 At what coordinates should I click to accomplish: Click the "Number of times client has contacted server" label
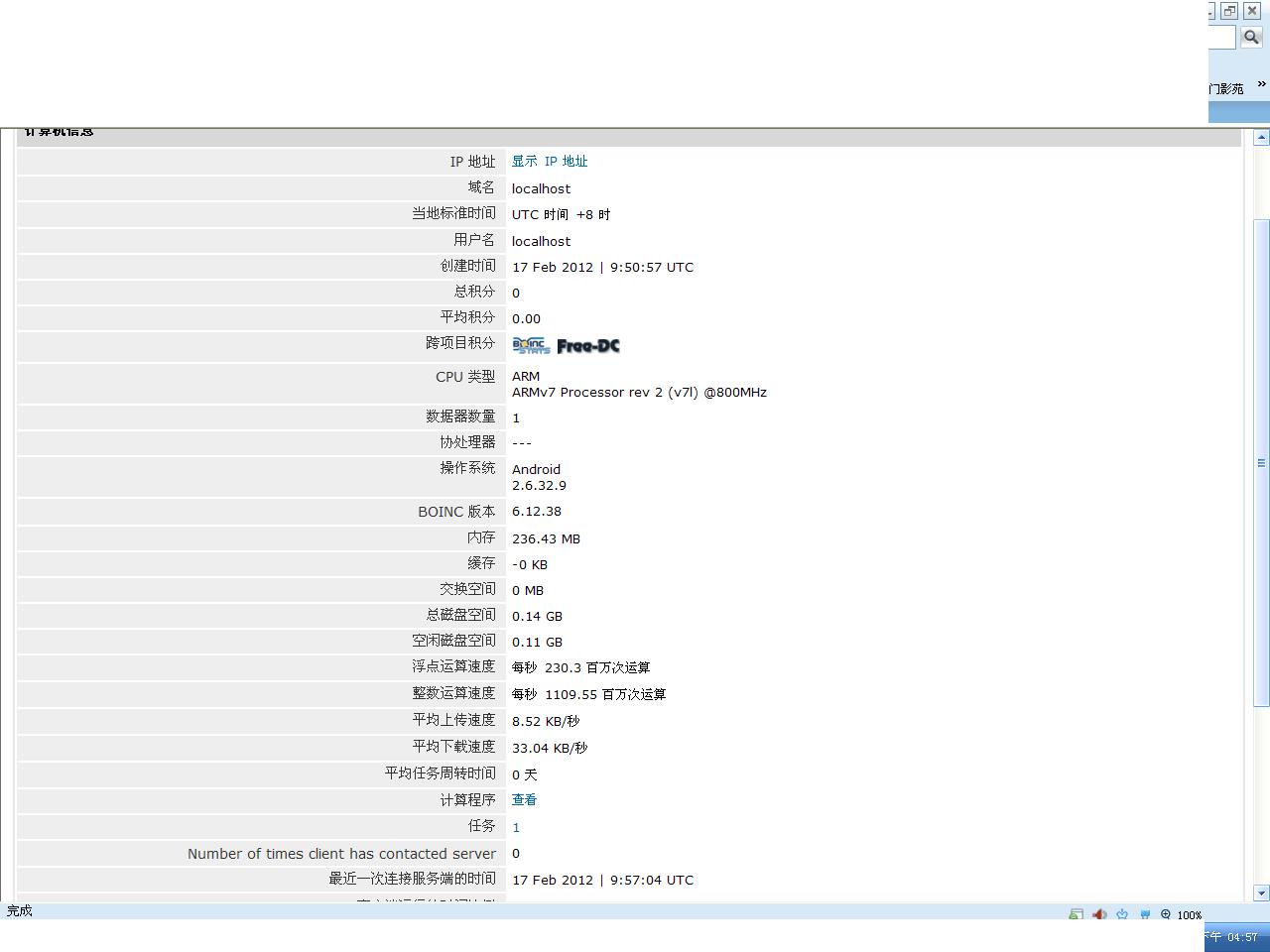point(341,853)
